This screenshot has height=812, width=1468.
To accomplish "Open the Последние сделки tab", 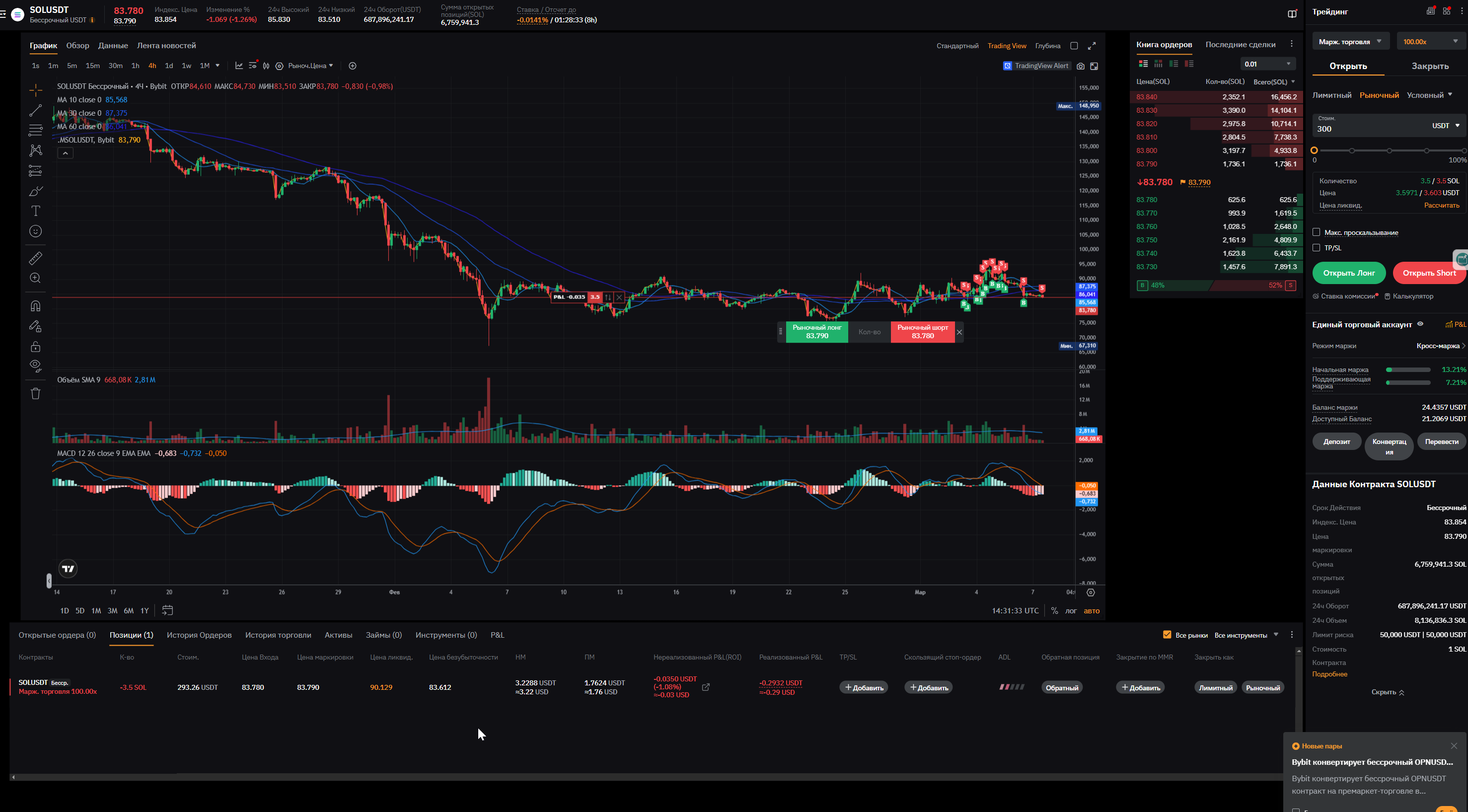I will [x=1240, y=44].
